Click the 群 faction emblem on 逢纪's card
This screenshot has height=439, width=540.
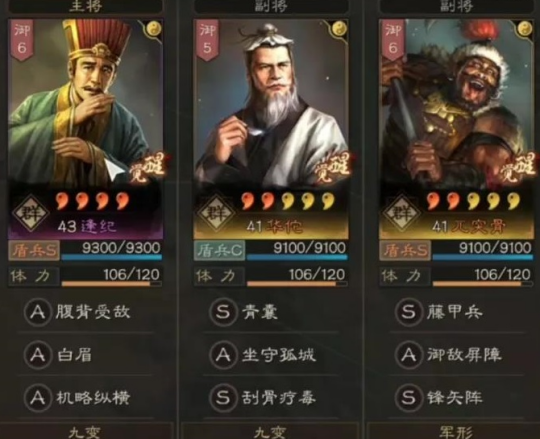point(31,213)
